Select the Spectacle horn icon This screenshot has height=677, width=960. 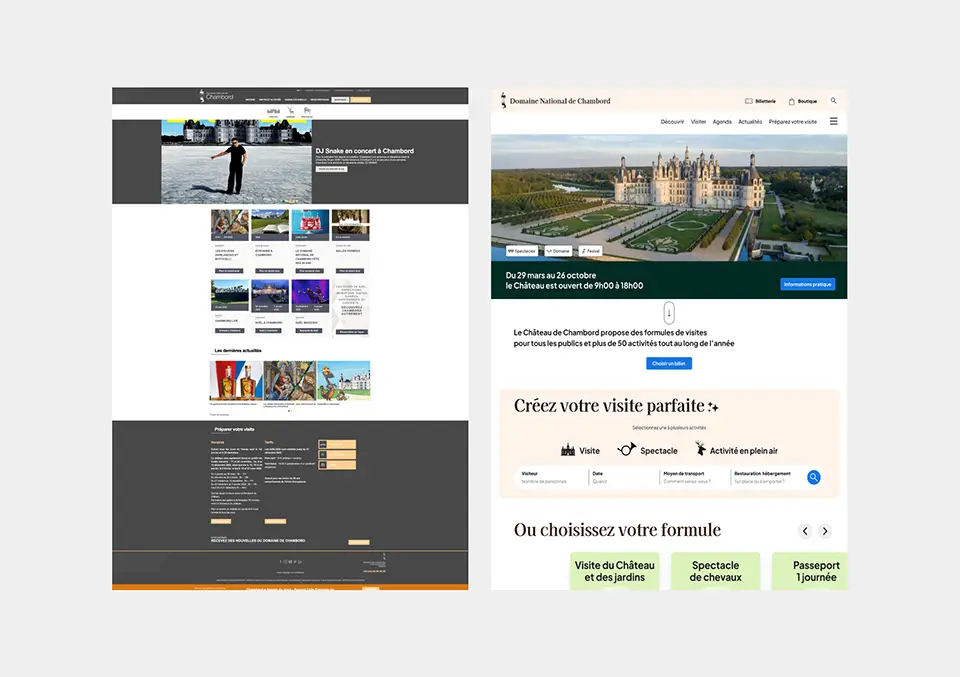(x=627, y=450)
